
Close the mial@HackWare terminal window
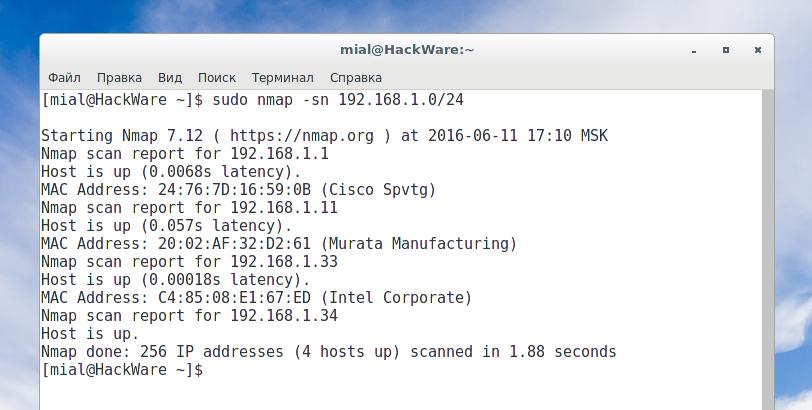point(758,49)
